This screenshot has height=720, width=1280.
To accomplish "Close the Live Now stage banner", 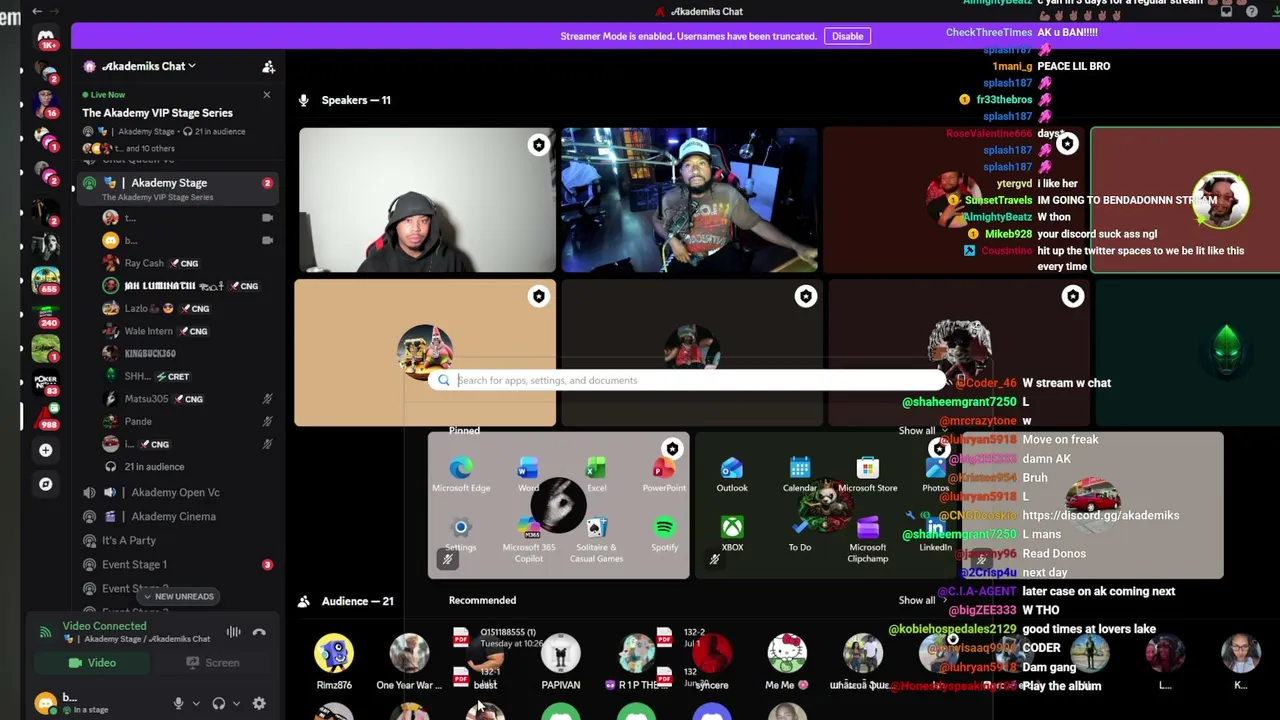I will tap(267, 95).
